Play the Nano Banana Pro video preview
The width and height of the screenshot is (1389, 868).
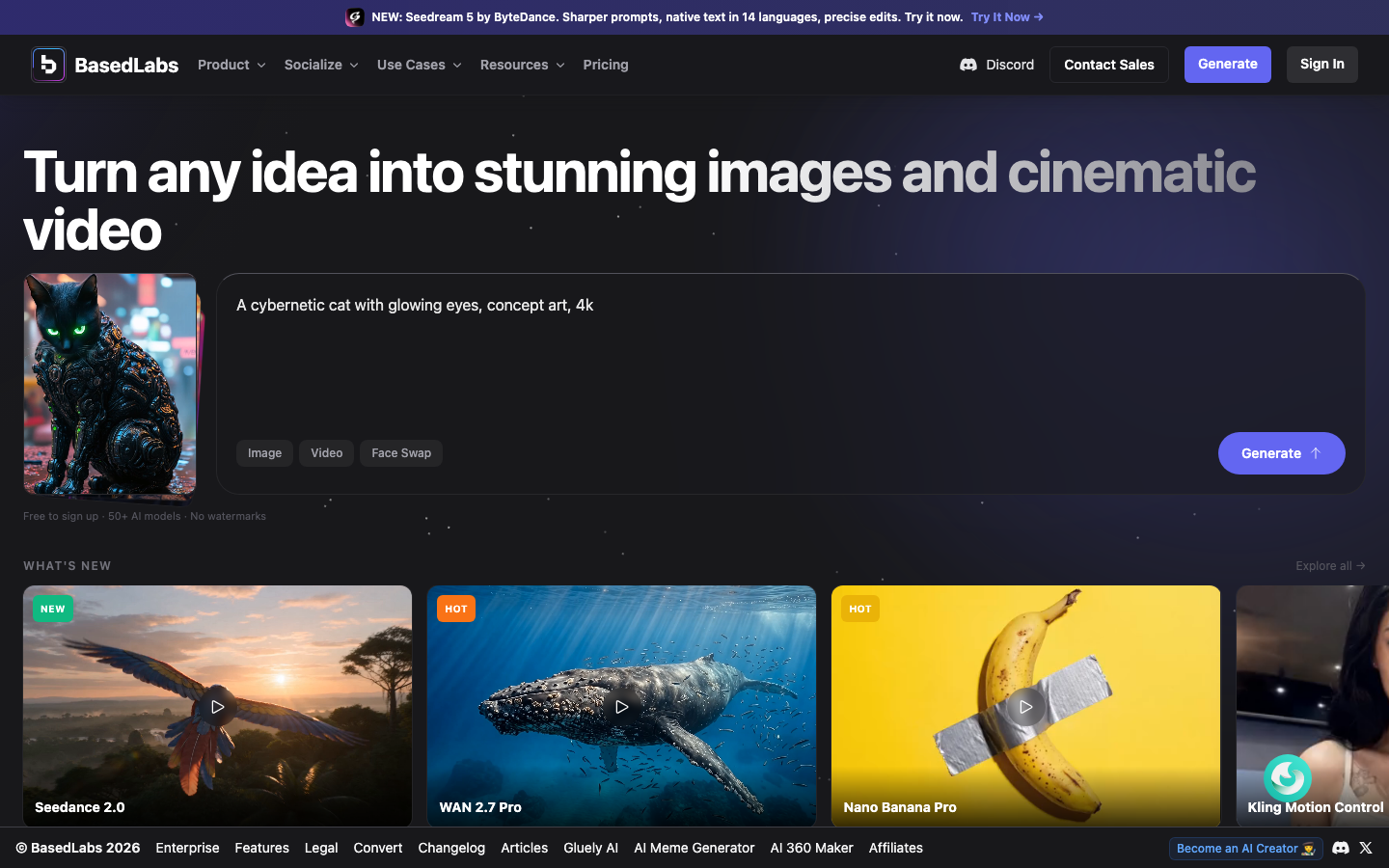point(1025,707)
